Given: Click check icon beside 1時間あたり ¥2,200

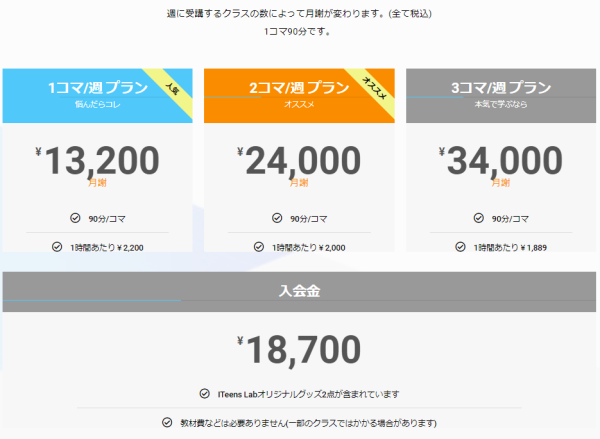Looking at the screenshot, I should tap(57, 247).
